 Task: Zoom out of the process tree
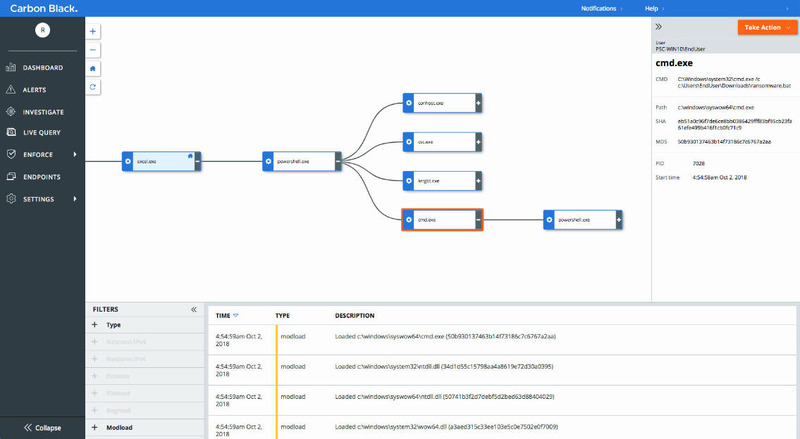pyautogui.click(x=93, y=49)
